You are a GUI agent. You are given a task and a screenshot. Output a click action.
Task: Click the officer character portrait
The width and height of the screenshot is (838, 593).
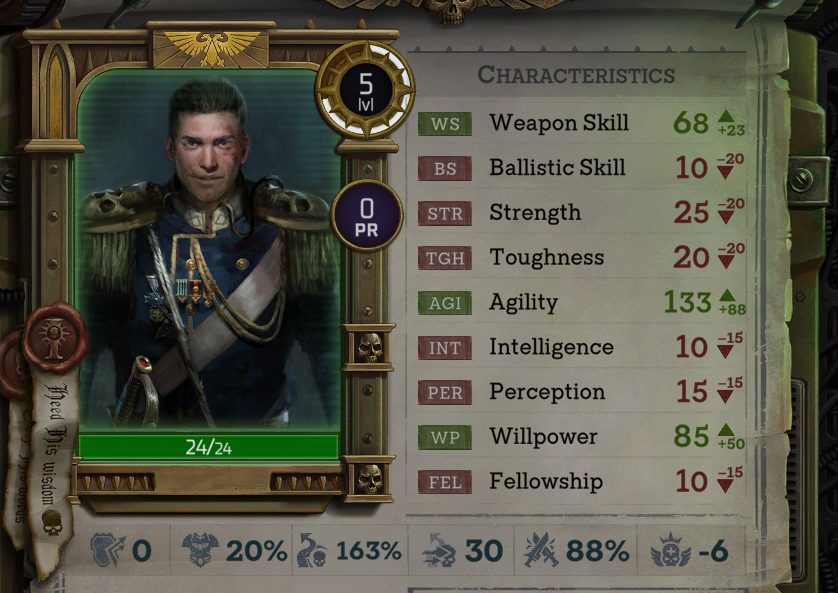[x=208, y=251]
